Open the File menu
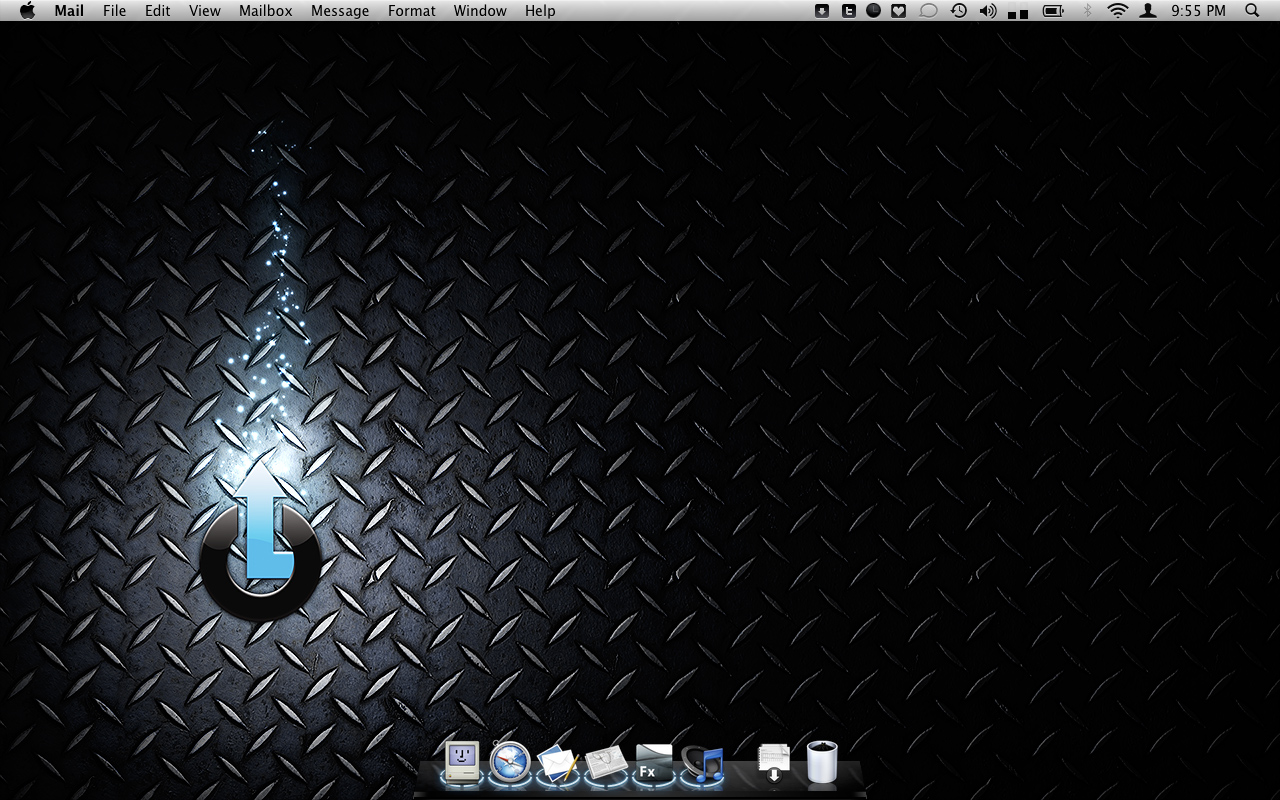The width and height of the screenshot is (1280, 800). coord(114,11)
